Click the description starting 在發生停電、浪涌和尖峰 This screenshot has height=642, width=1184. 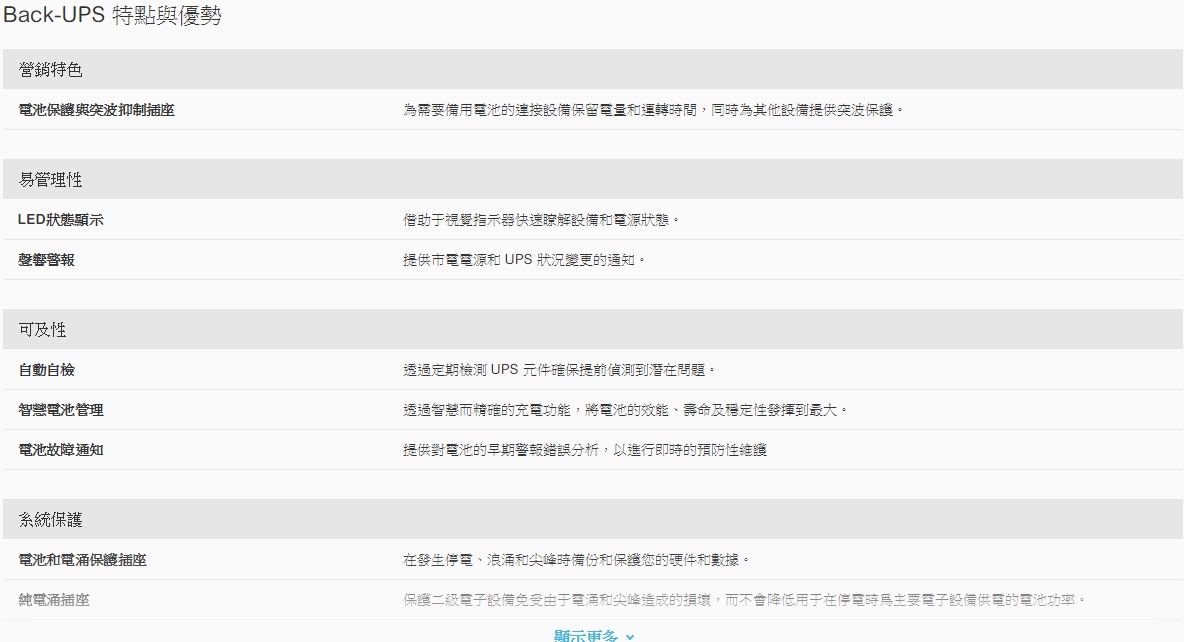coord(576,560)
